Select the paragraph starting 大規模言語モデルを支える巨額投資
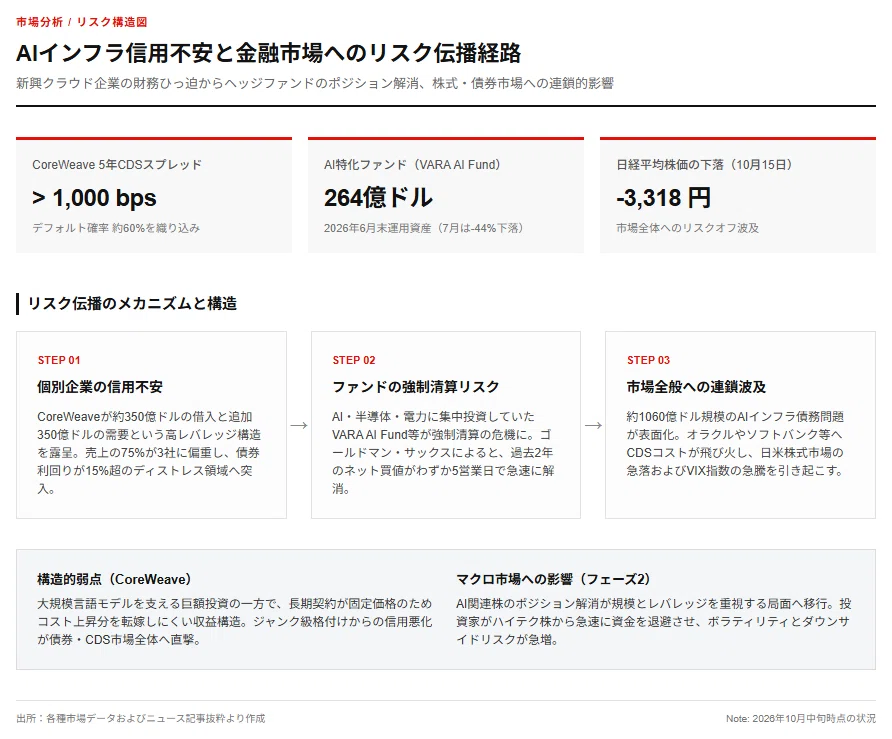This screenshot has width=892, height=739. 235,621
